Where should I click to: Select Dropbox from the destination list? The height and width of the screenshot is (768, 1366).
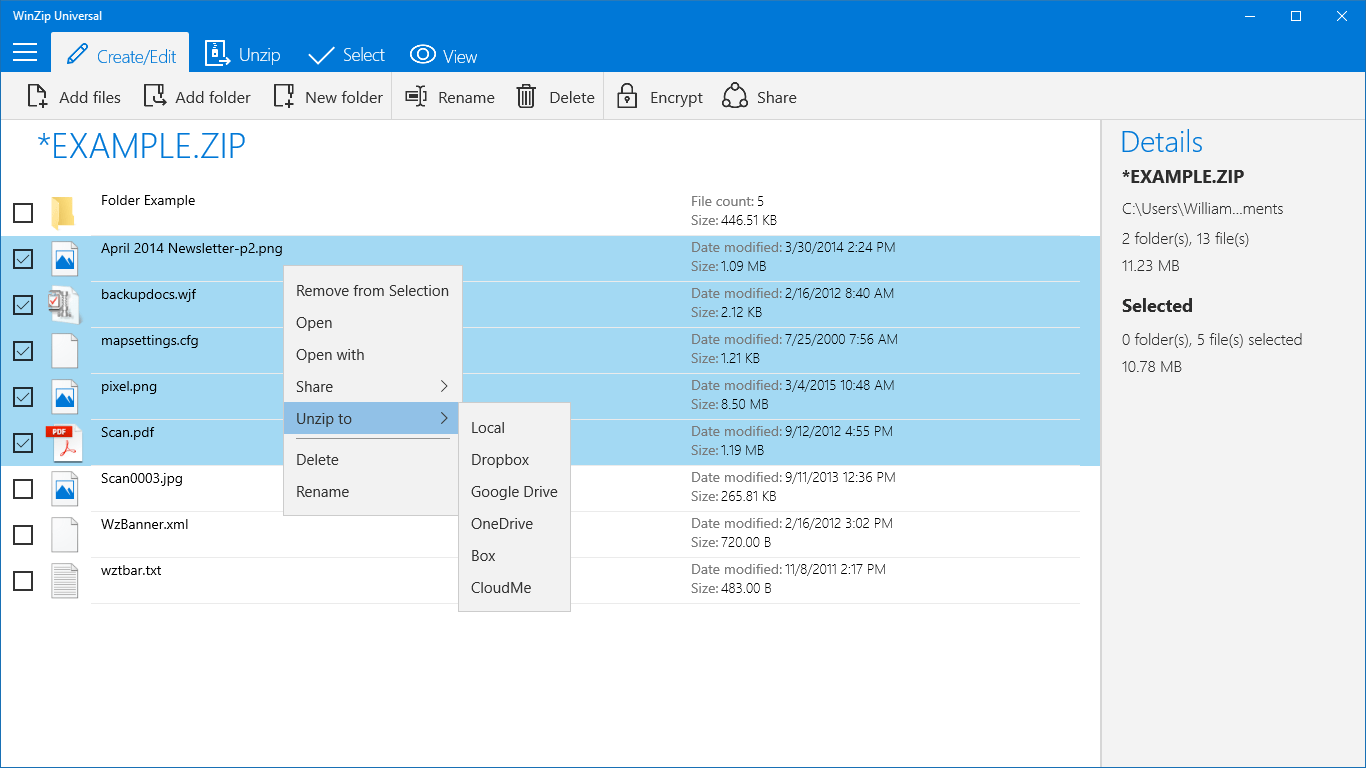point(500,459)
